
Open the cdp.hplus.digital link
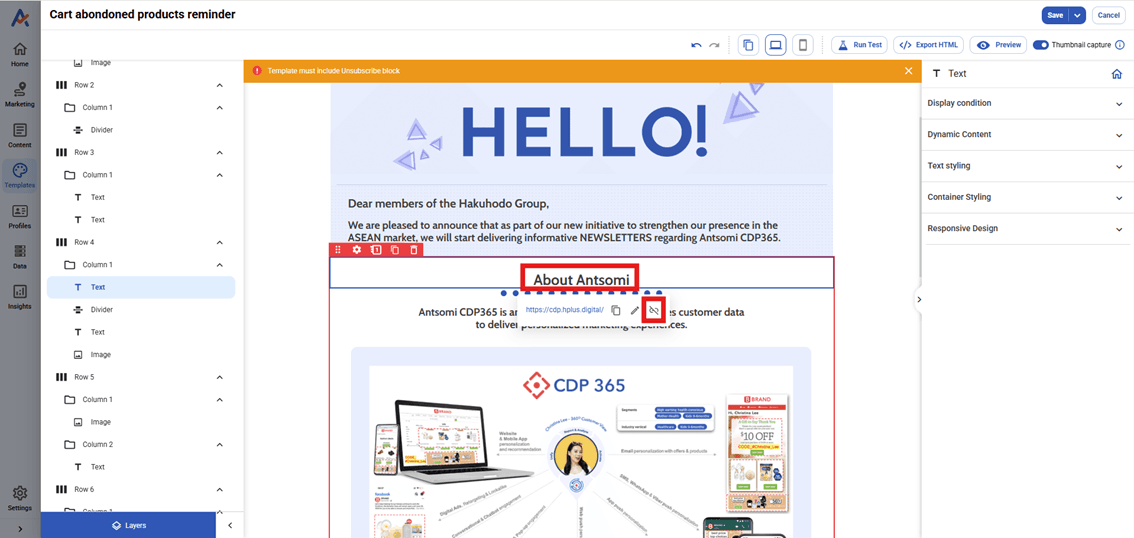565,310
